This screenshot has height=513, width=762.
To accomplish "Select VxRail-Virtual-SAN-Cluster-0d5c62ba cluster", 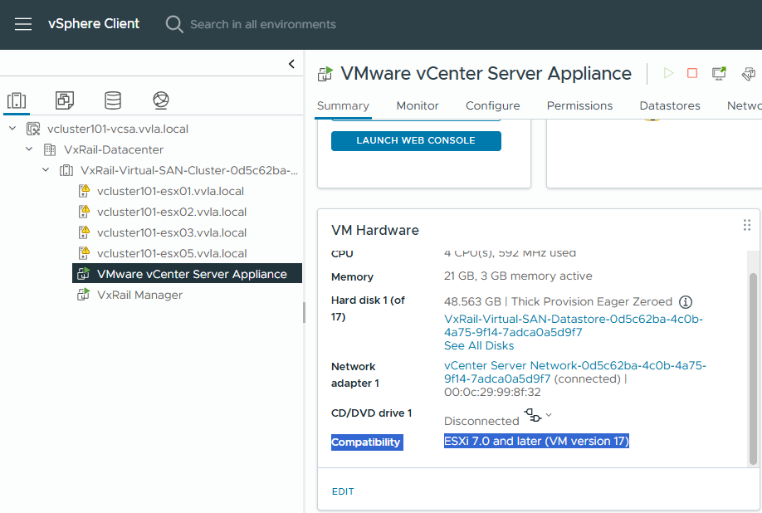I will click(x=189, y=171).
